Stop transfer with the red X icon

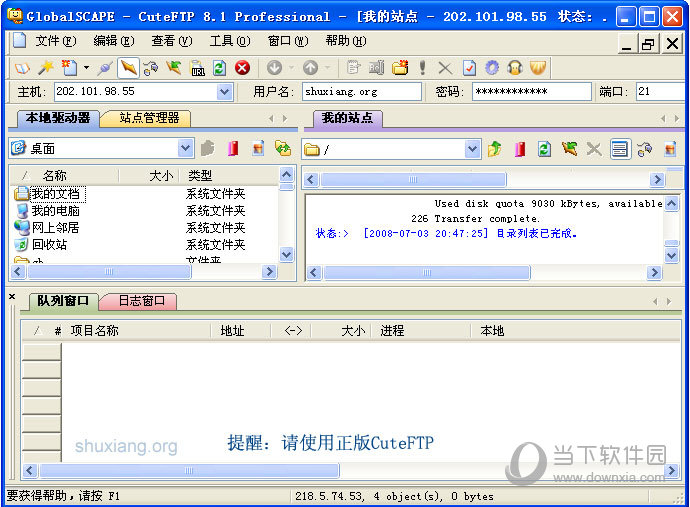point(242,68)
